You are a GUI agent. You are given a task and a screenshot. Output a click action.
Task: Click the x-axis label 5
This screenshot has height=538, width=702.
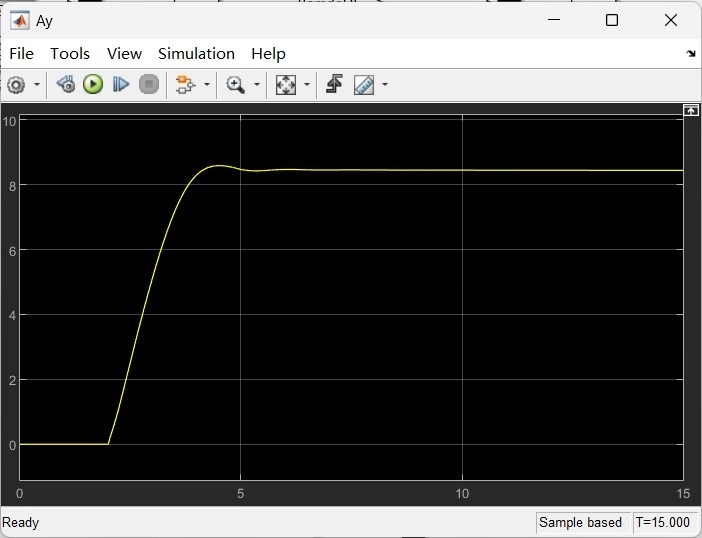click(x=240, y=493)
